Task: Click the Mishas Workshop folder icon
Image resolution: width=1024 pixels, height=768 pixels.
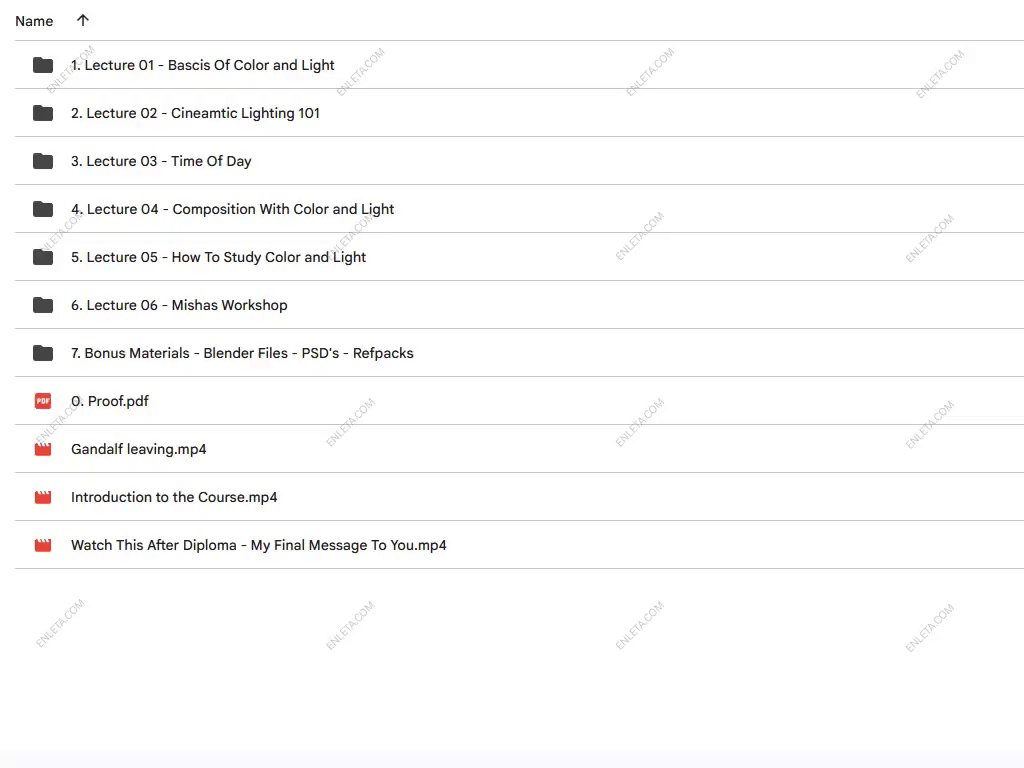Action: pos(43,305)
